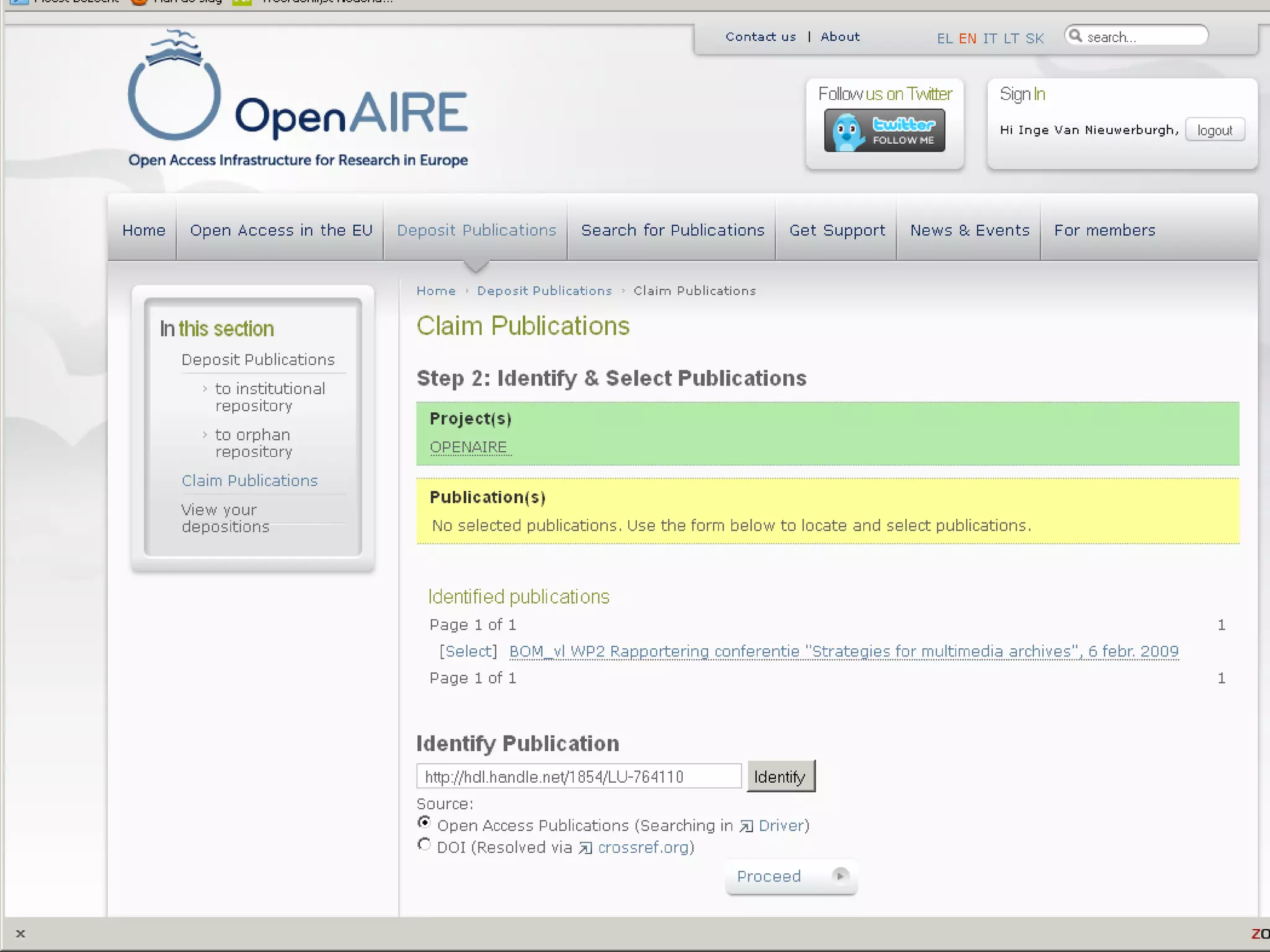
Task: Go to Search for Publications tab
Action: tap(672, 230)
